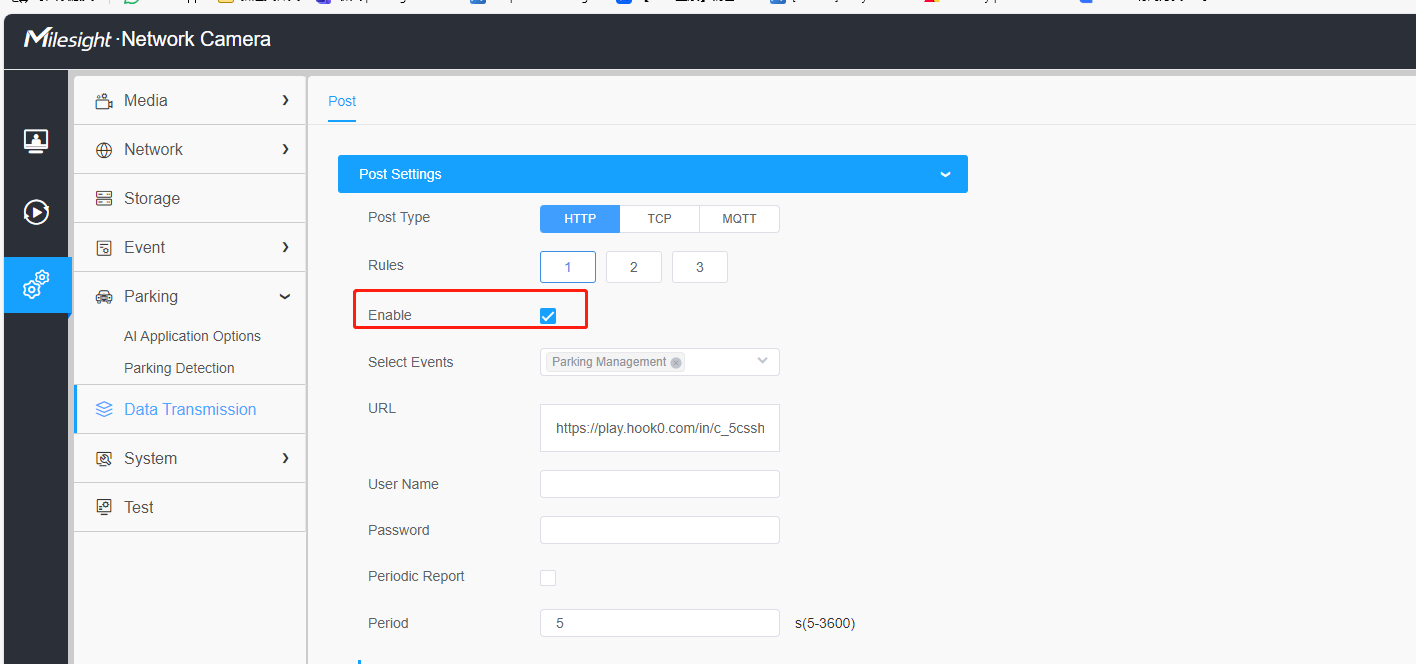Open Live View with the monitor sidebar icon
This screenshot has width=1416, height=664.
37,141
